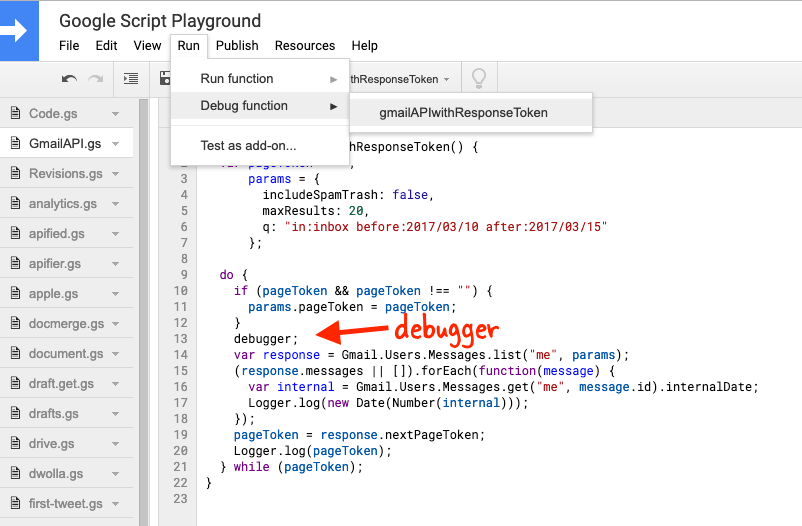Open dropdown arrow for analytics.gs

click(116, 204)
